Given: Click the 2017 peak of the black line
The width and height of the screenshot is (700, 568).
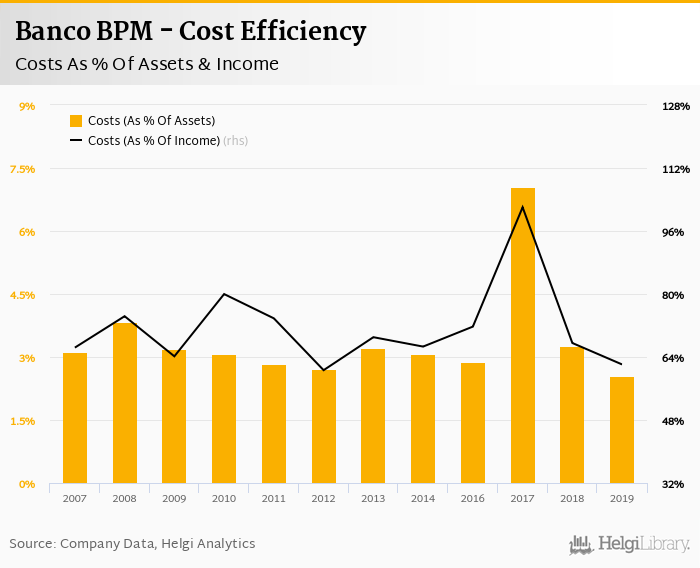Looking at the screenshot, I should click(523, 206).
